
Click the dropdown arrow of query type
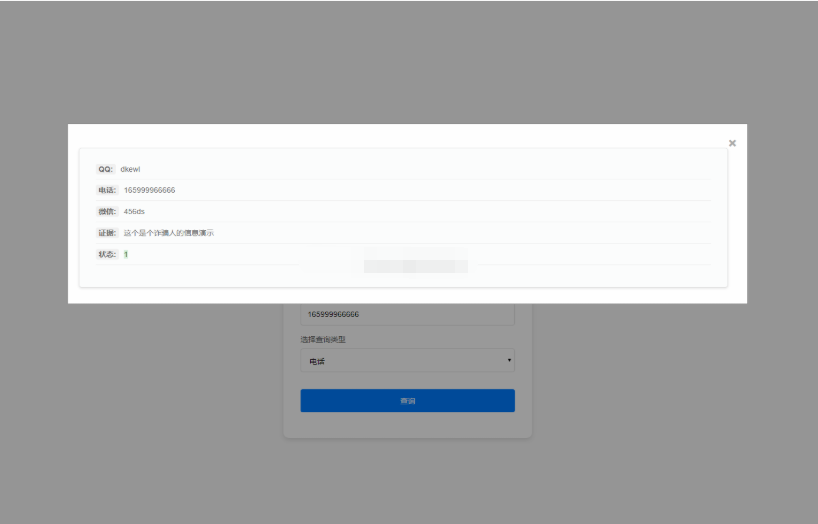coord(508,360)
